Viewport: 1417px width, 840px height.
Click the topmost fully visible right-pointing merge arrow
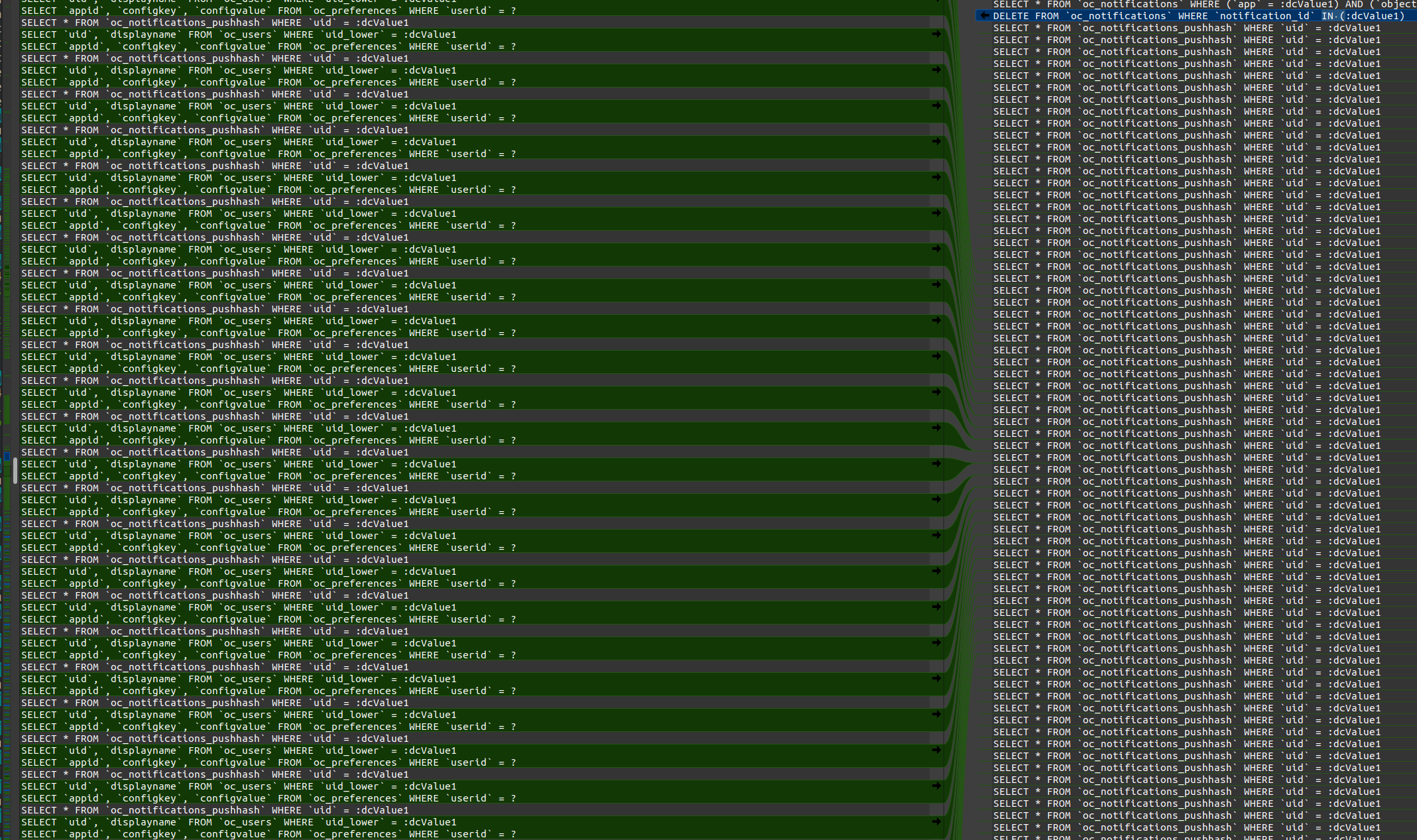(936, 34)
